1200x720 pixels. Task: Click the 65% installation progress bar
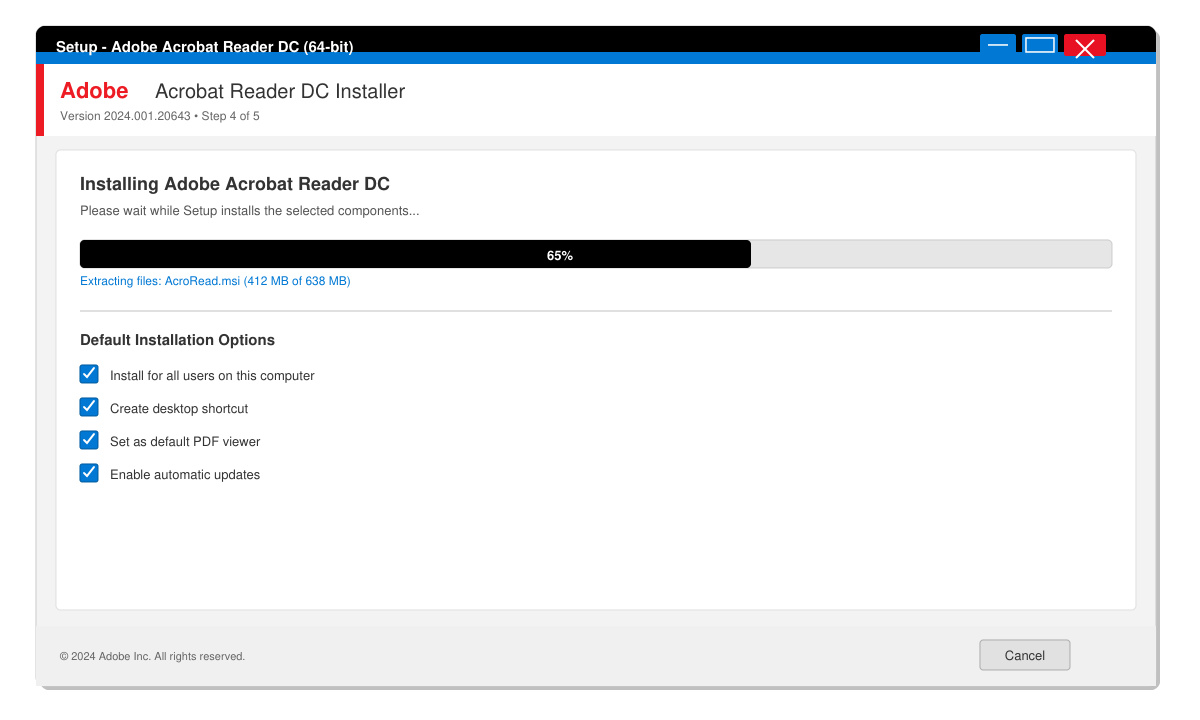(x=596, y=254)
